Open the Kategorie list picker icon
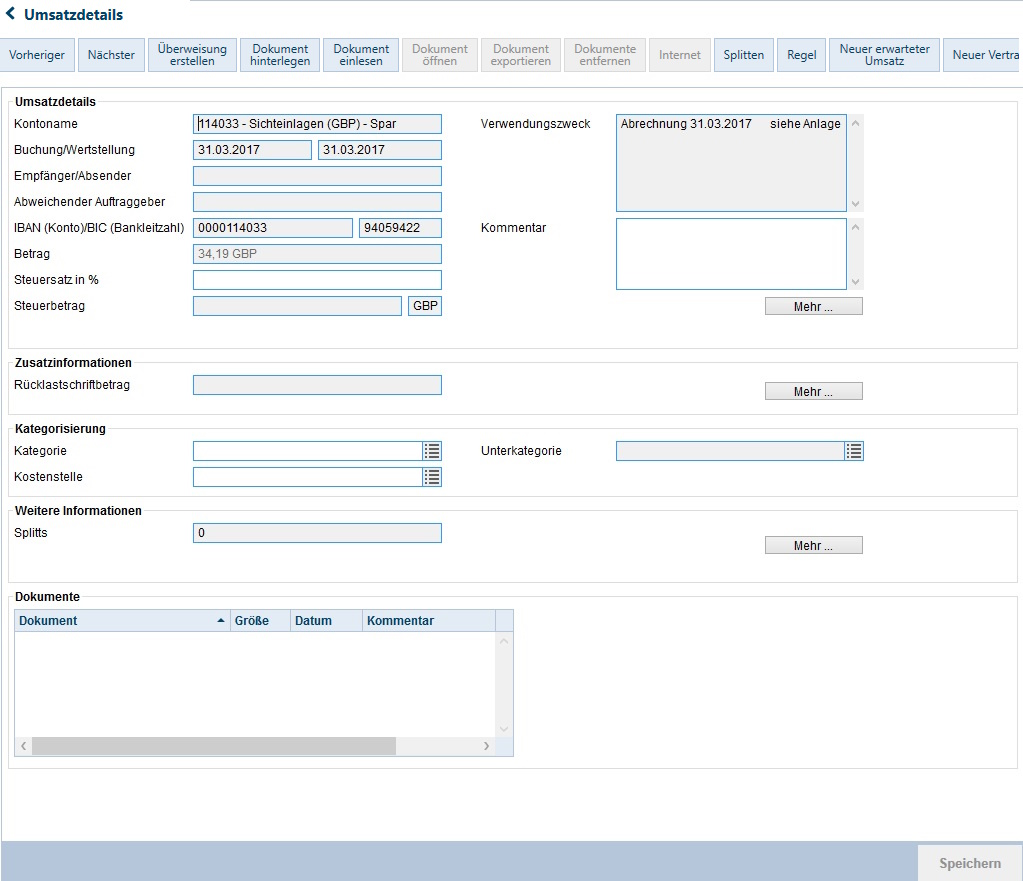Viewport: 1023px width, 881px height. [x=432, y=451]
